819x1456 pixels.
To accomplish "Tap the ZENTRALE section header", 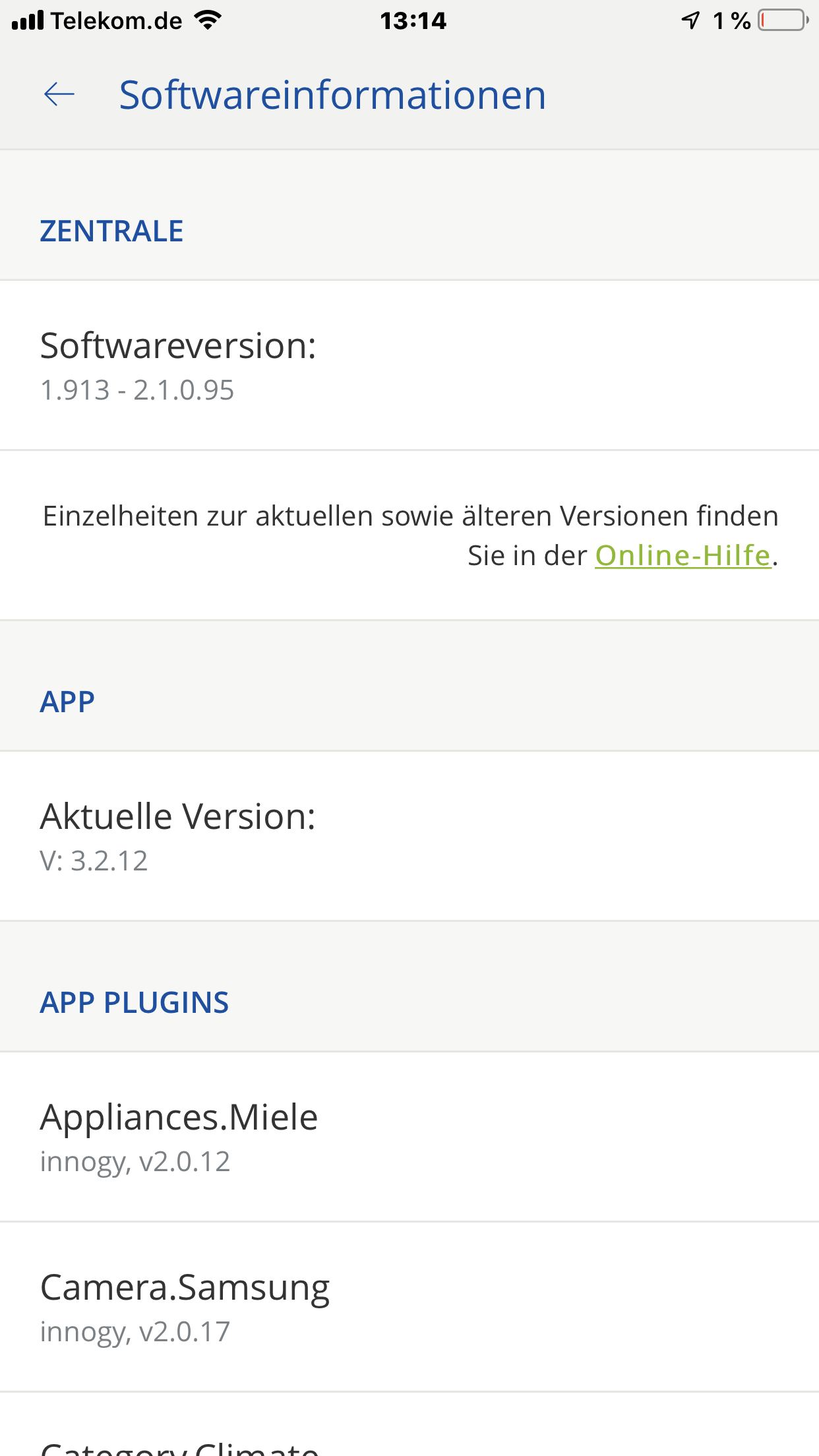I will coord(111,231).
